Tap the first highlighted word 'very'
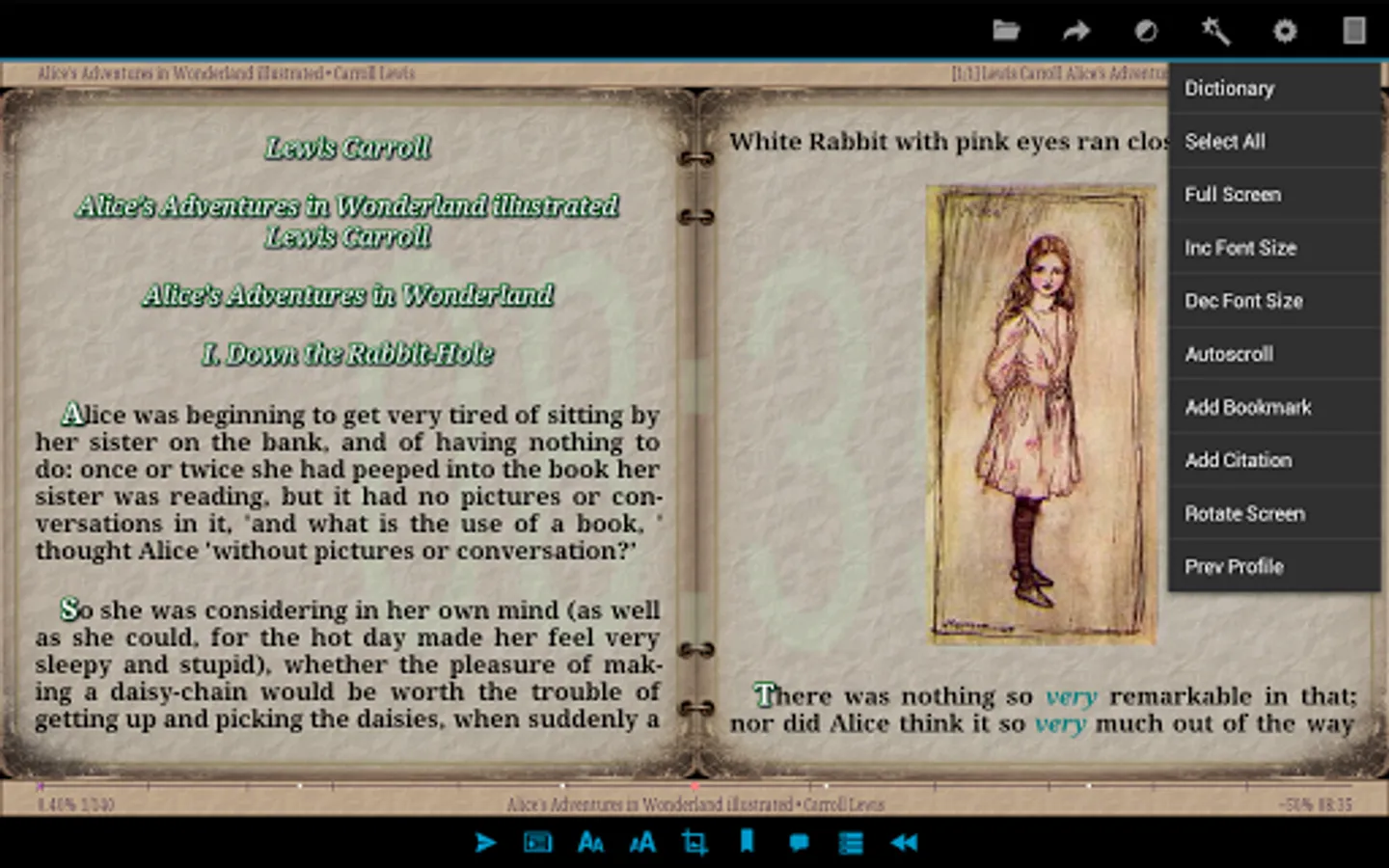This screenshot has width=1389, height=868. (1071, 696)
